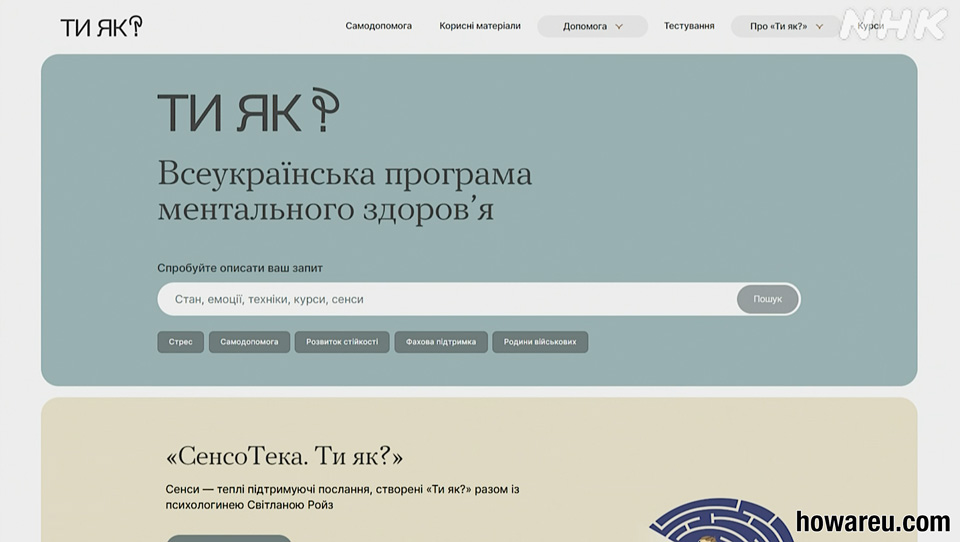Expand the Про «Ти як?» dropdown

click(x=786, y=26)
